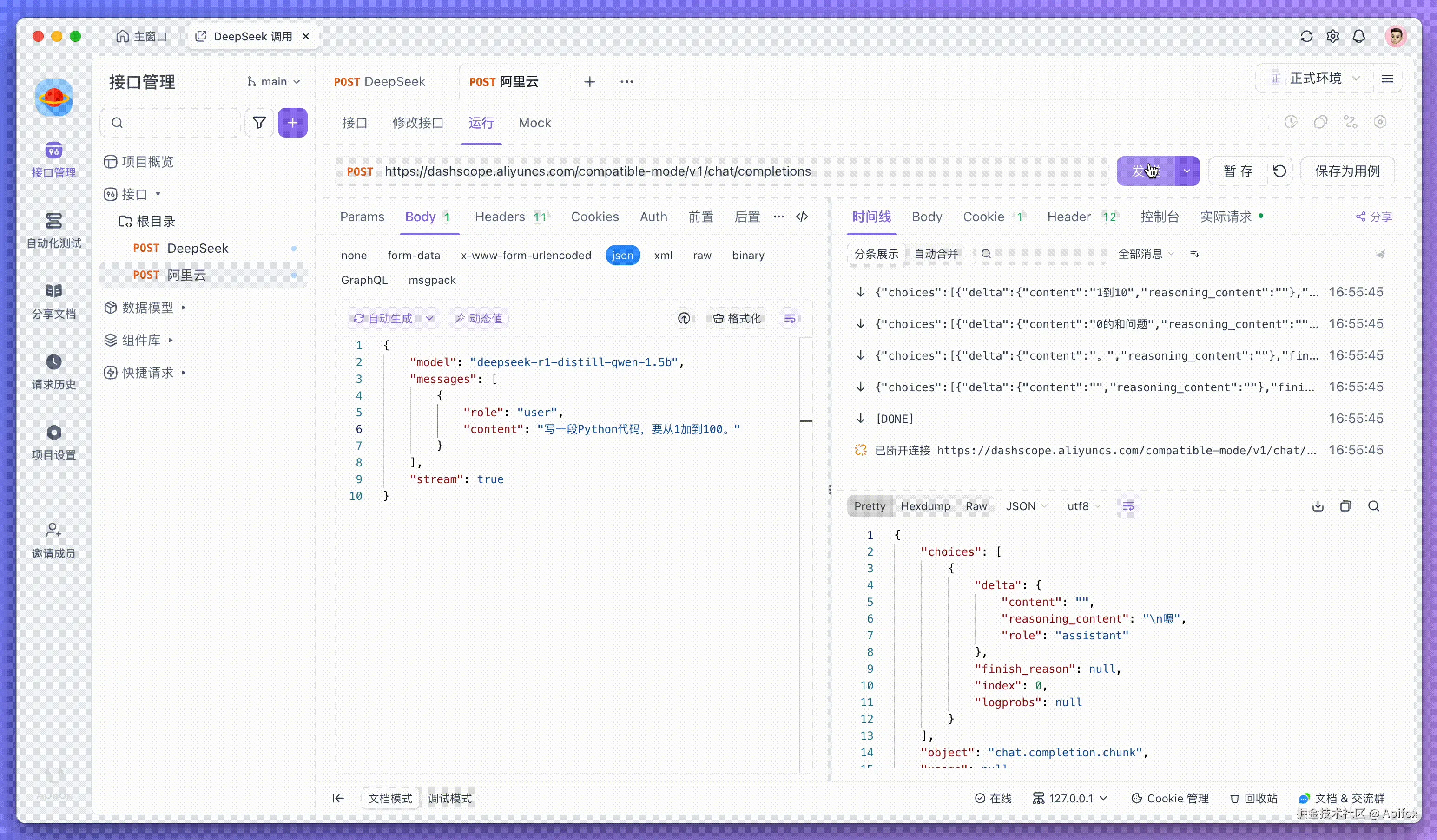1437x840 pixels.
Task: Click the 分享 share link
Action: pyautogui.click(x=1374, y=217)
